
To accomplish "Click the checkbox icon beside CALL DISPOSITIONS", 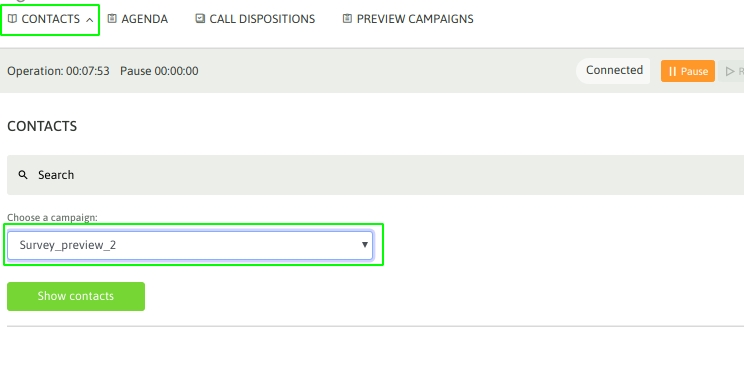I will coord(200,19).
